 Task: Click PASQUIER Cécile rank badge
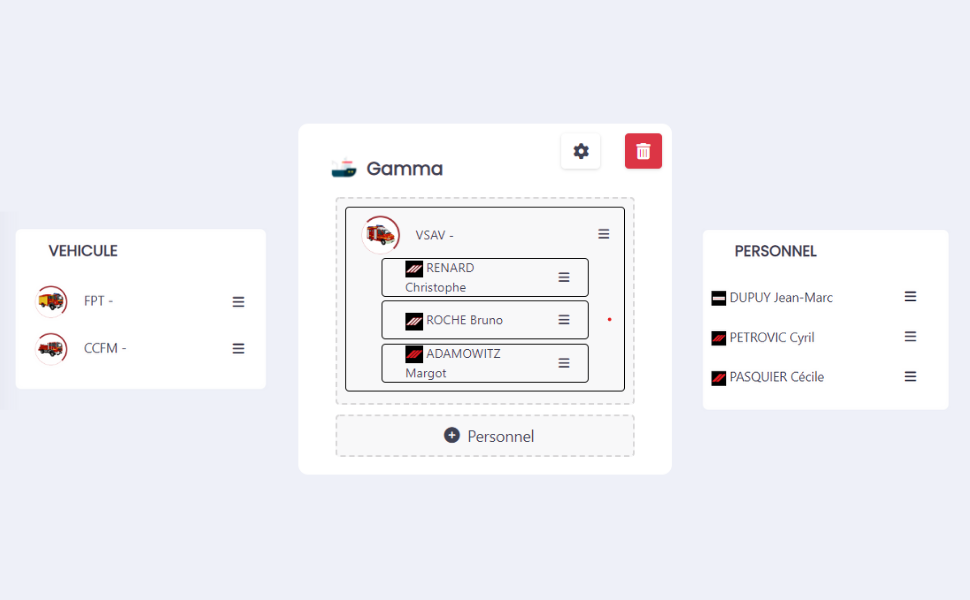pos(718,378)
